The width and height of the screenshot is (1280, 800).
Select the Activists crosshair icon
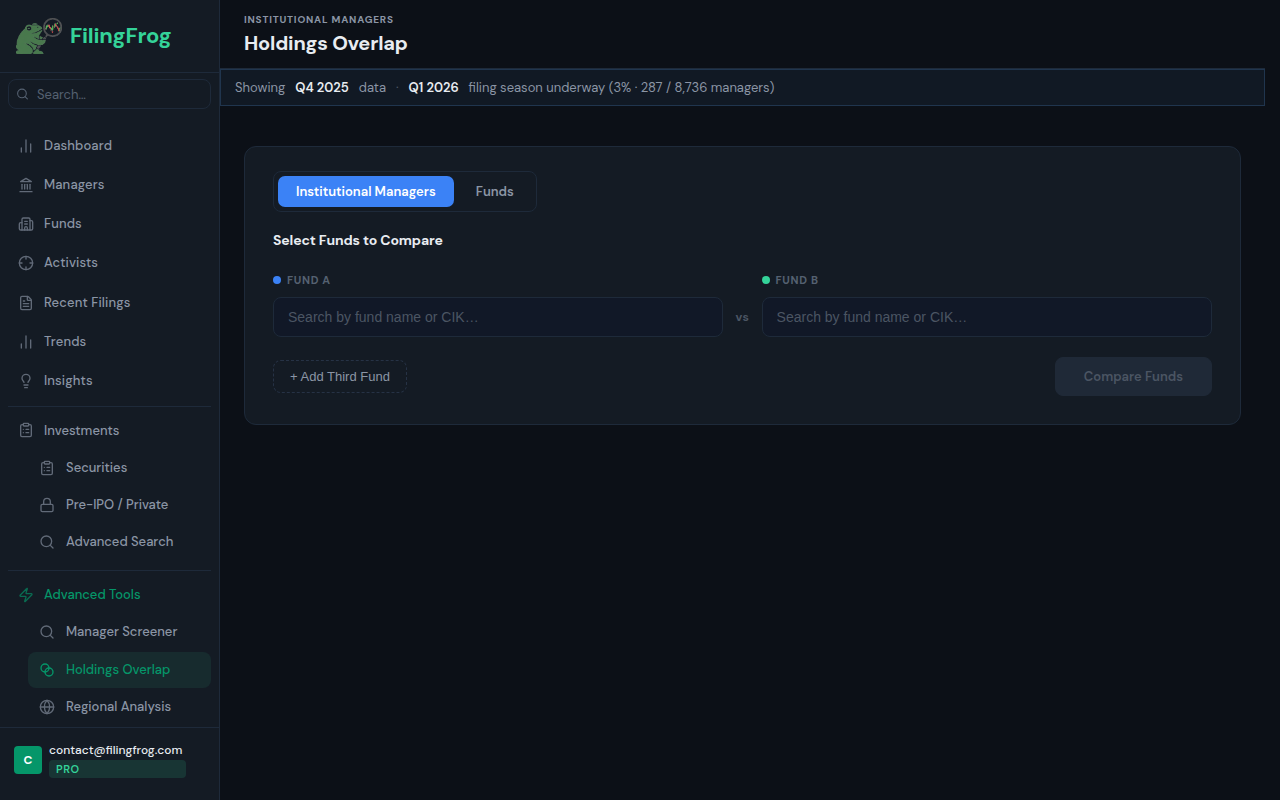point(26,263)
